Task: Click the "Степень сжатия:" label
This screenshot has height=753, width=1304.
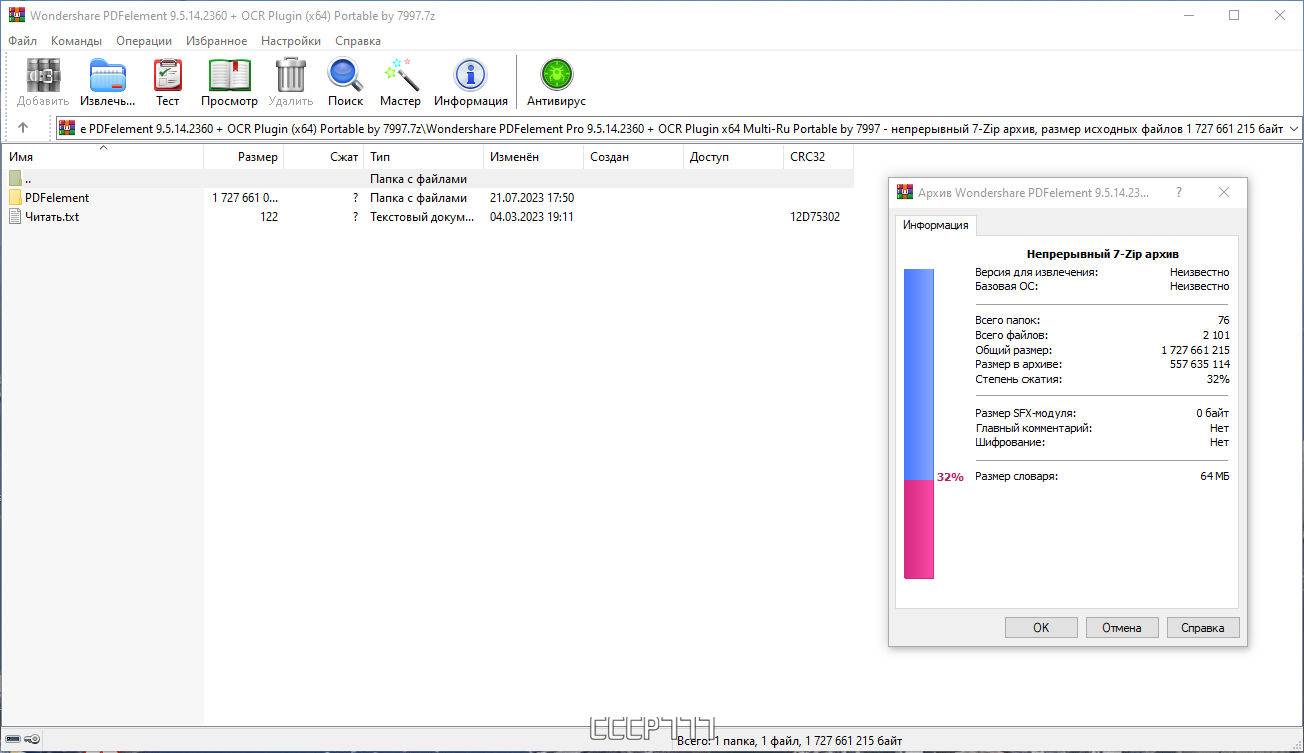Action: pos(1019,380)
